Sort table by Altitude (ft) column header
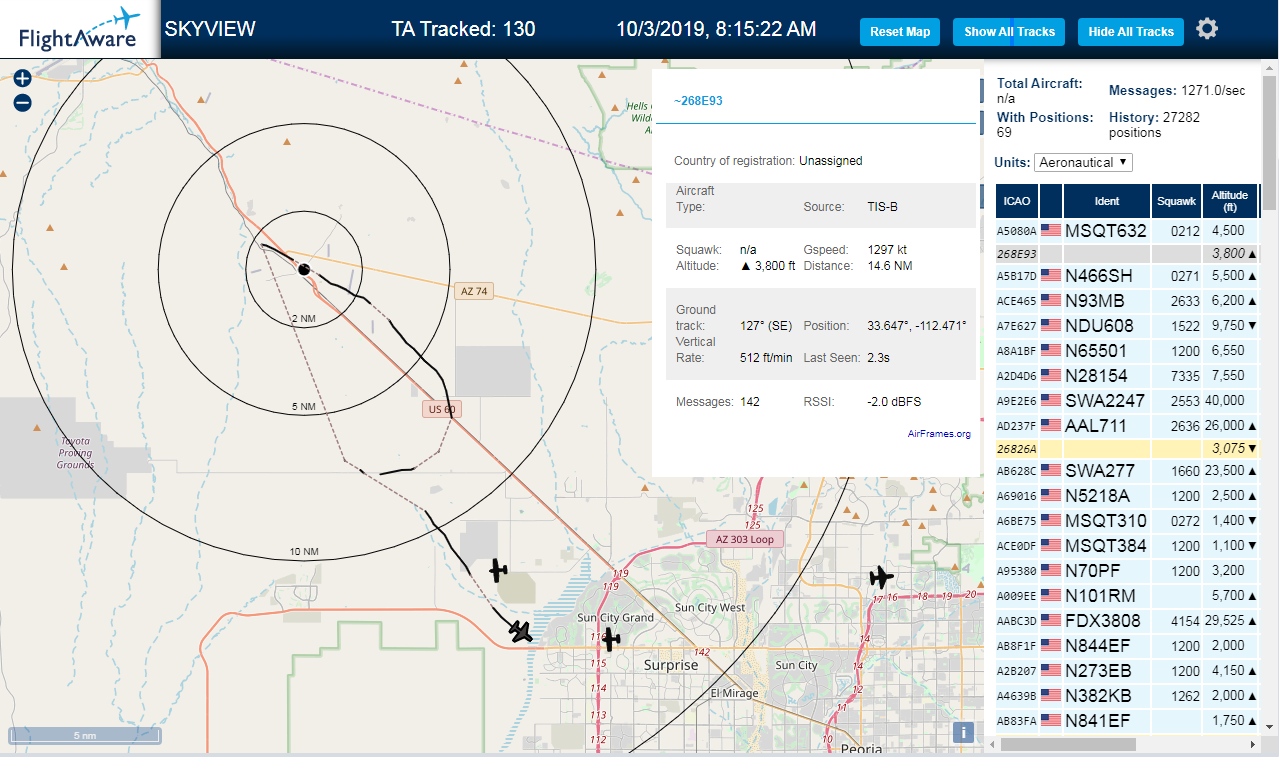 (x=1230, y=201)
